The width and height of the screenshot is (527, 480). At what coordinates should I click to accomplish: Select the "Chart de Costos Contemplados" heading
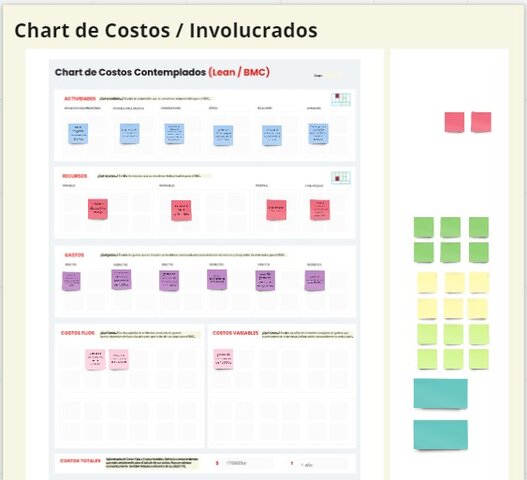[x=130, y=72]
